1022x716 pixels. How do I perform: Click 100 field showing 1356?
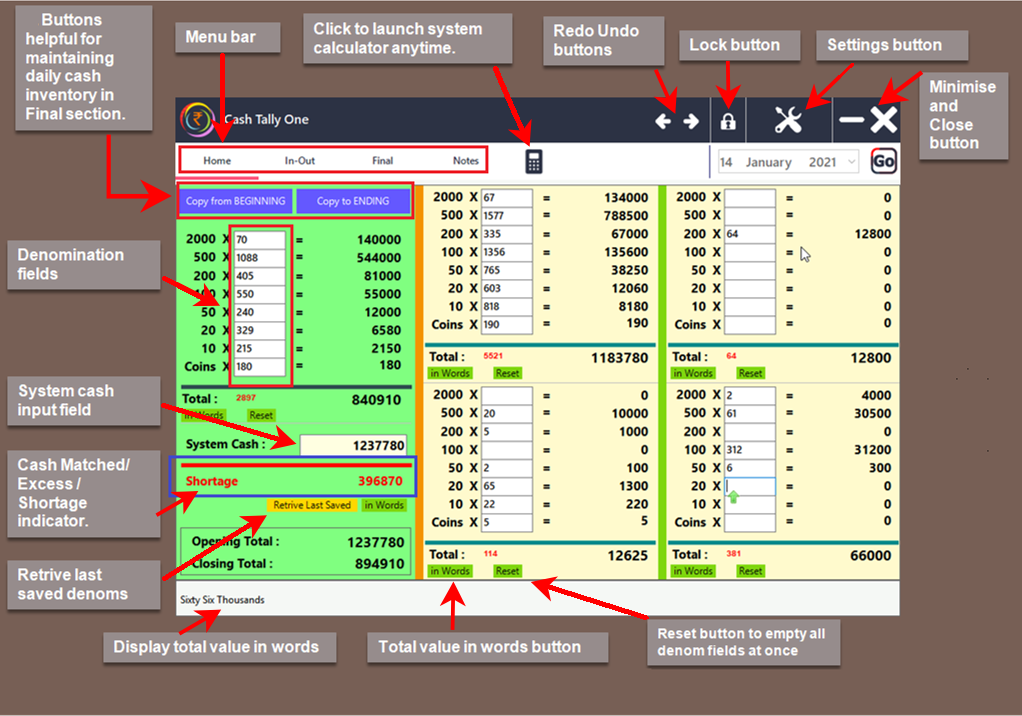tap(506, 252)
